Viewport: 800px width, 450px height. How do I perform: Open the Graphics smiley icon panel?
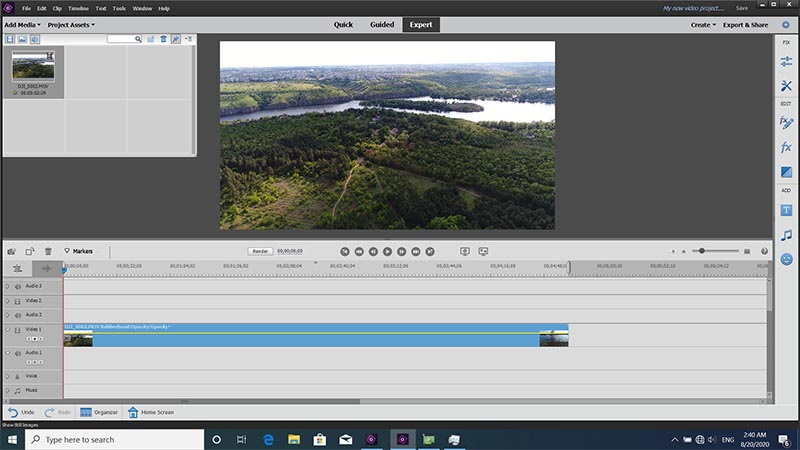(x=786, y=259)
